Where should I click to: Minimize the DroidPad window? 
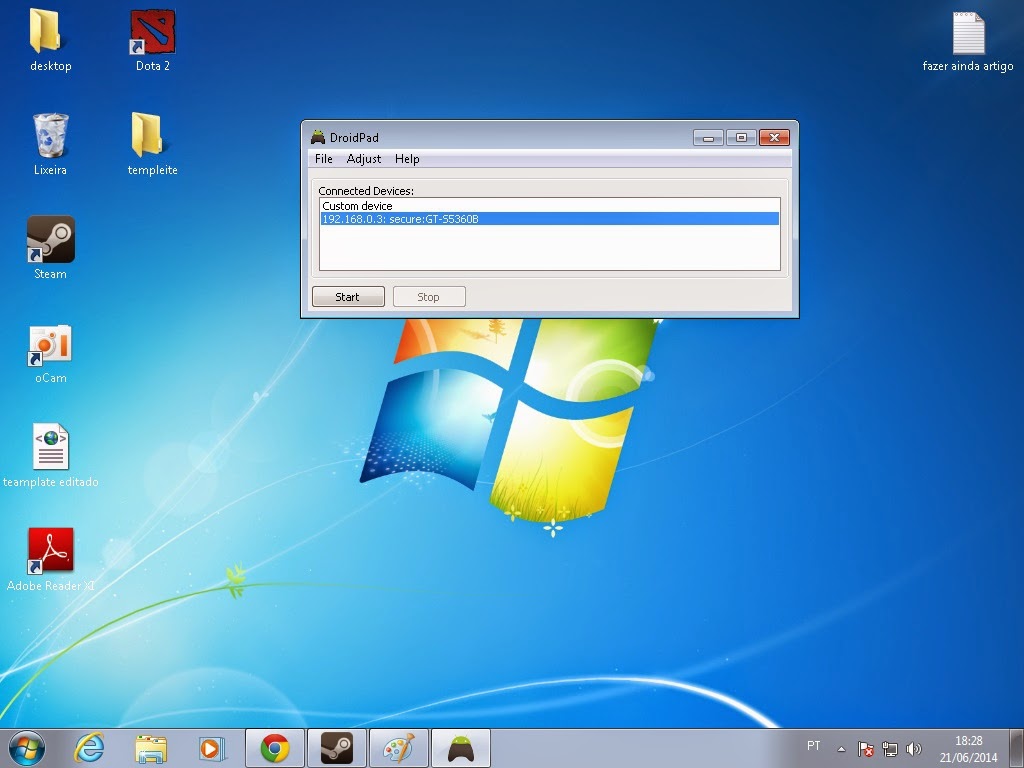coord(708,137)
